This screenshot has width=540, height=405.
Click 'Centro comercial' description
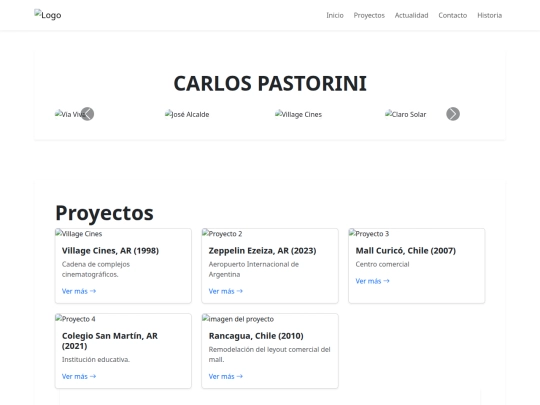tap(382, 264)
